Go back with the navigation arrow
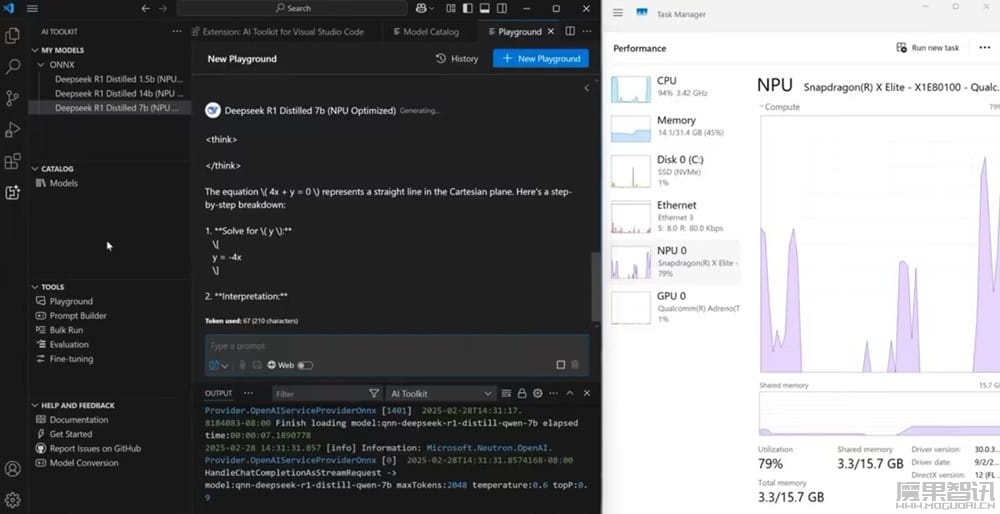 point(145,8)
